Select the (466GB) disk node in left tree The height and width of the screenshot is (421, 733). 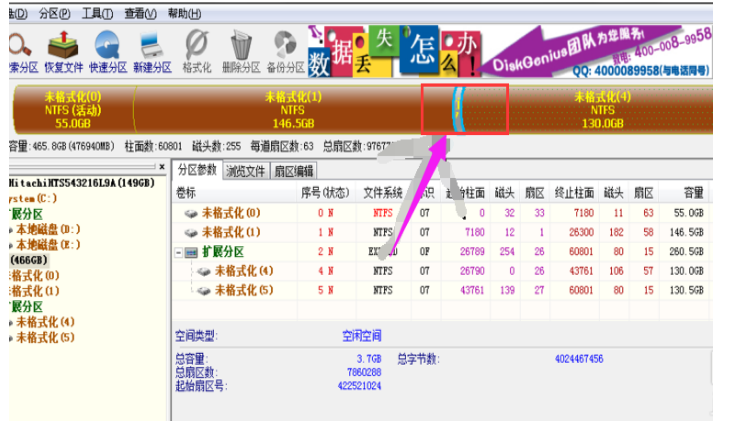[x=29, y=260]
